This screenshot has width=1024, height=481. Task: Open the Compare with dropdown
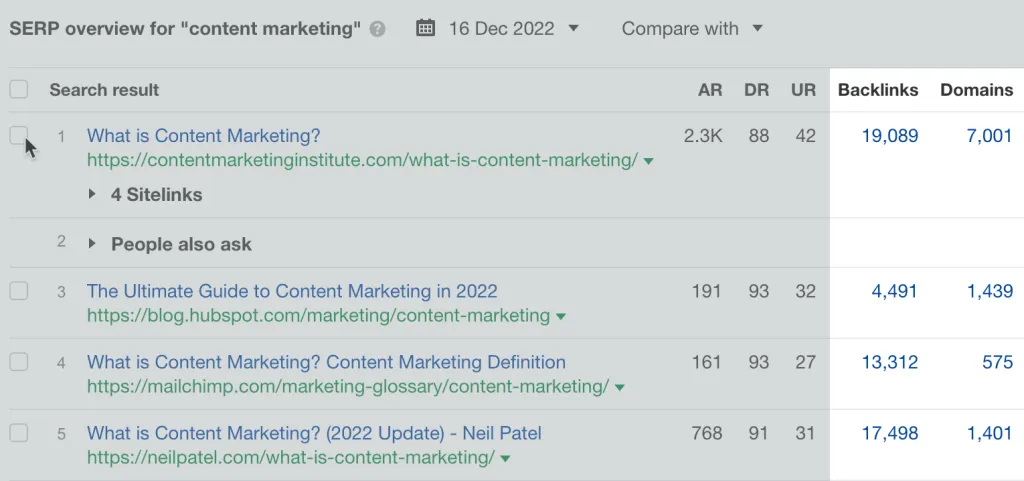[x=692, y=28]
